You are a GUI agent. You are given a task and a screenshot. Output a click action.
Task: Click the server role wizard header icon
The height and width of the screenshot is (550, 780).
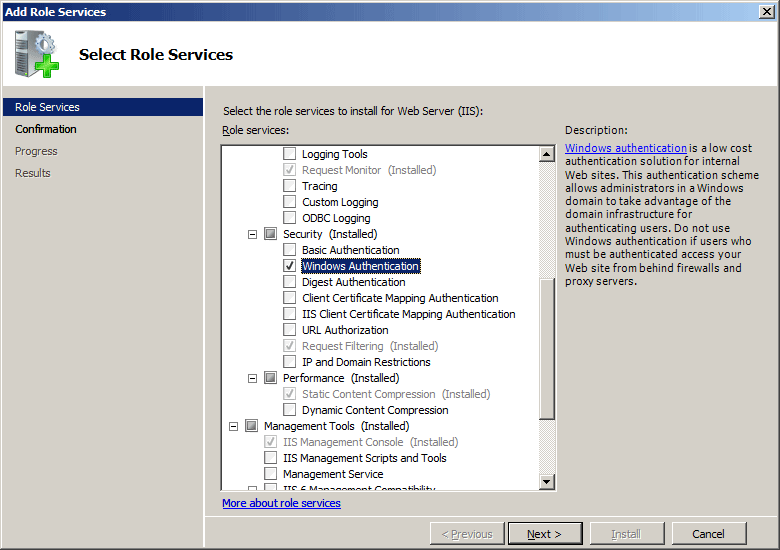tap(36, 55)
